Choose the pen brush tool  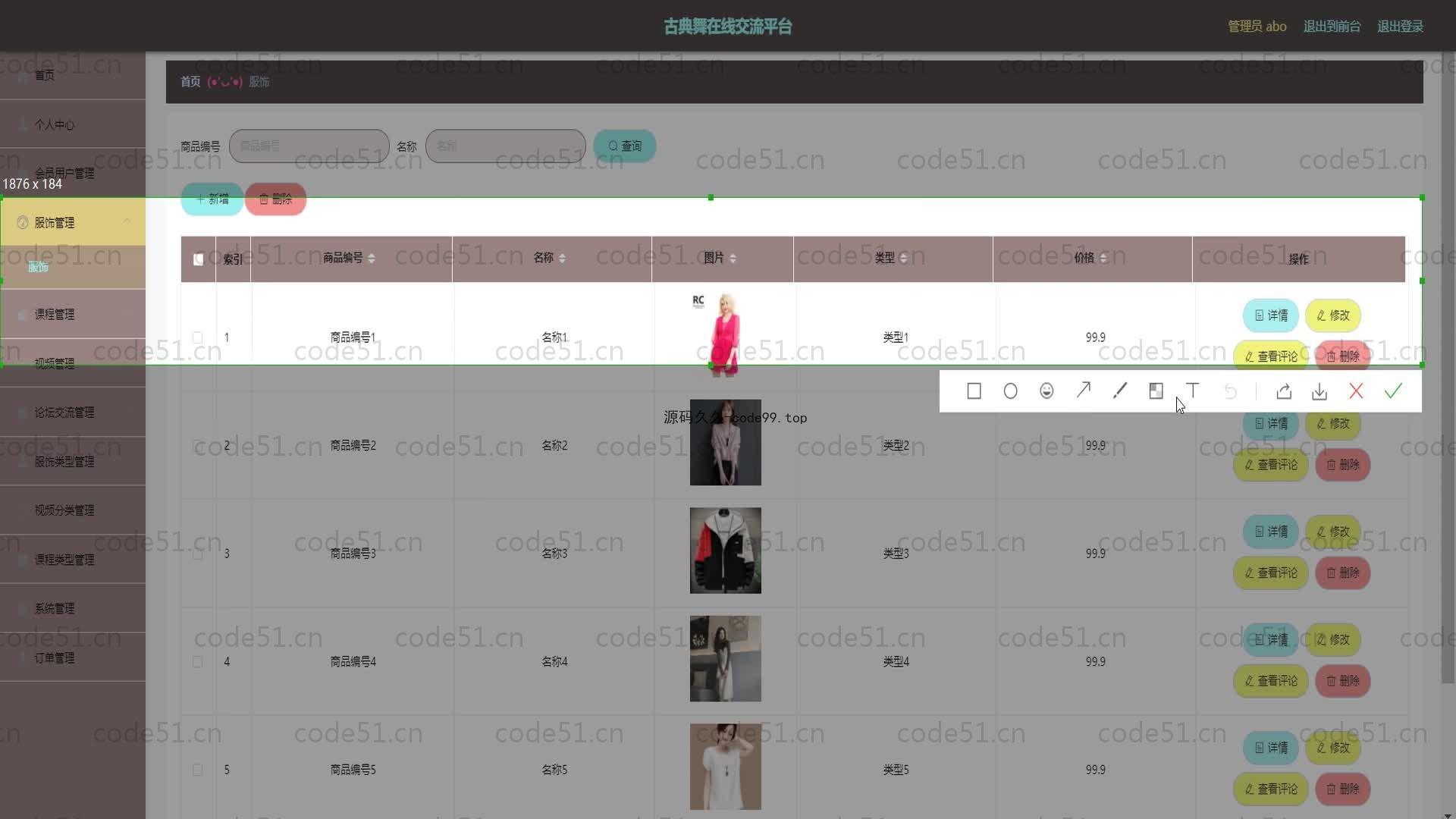tap(1119, 391)
